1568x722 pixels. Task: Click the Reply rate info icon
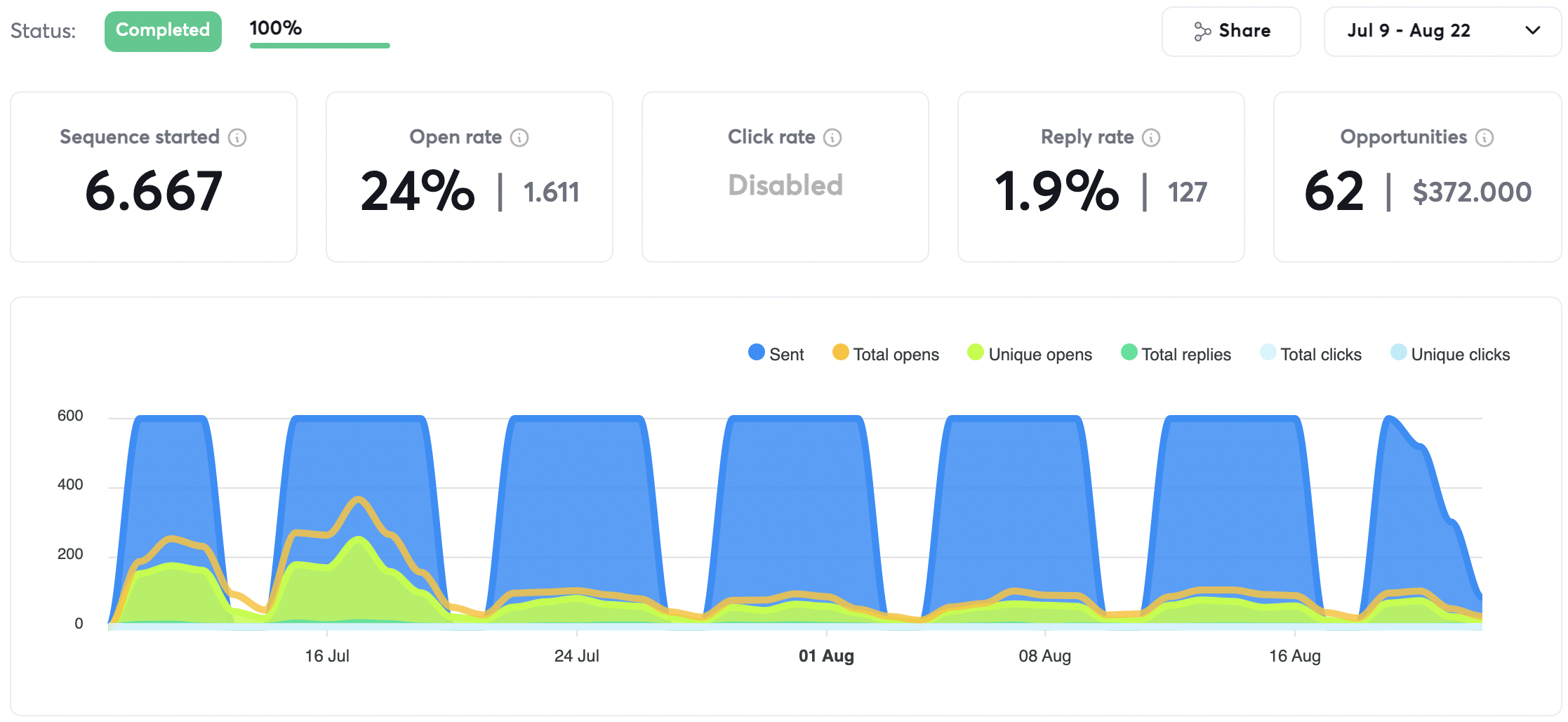tap(1151, 138)
